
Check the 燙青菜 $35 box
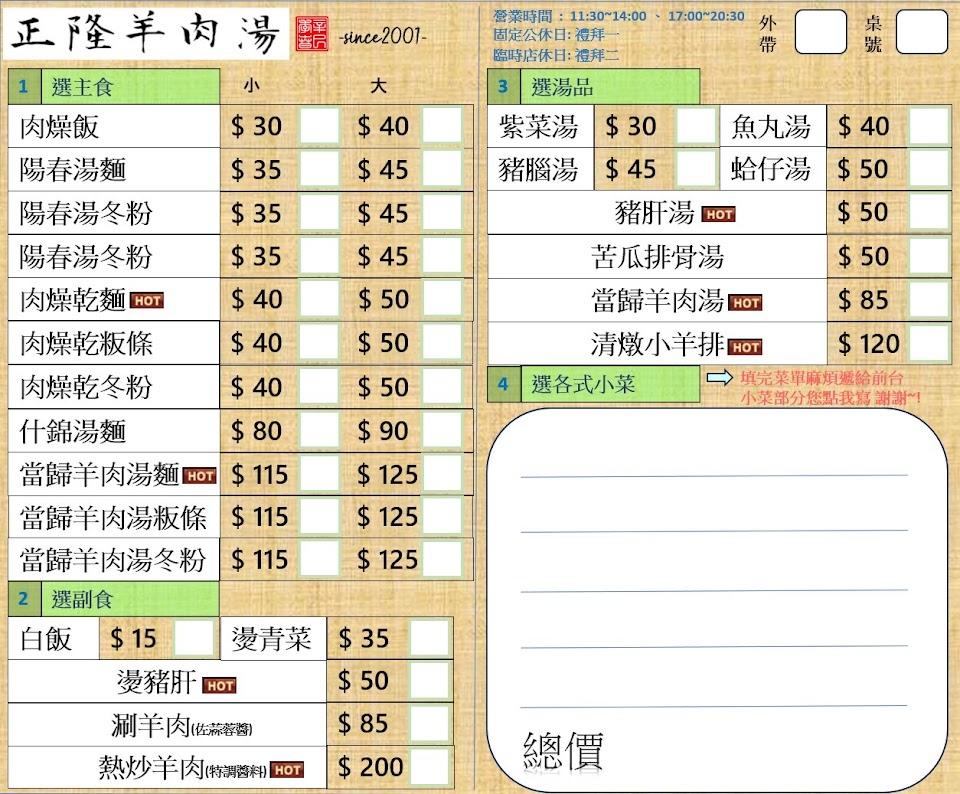point(430,639)
